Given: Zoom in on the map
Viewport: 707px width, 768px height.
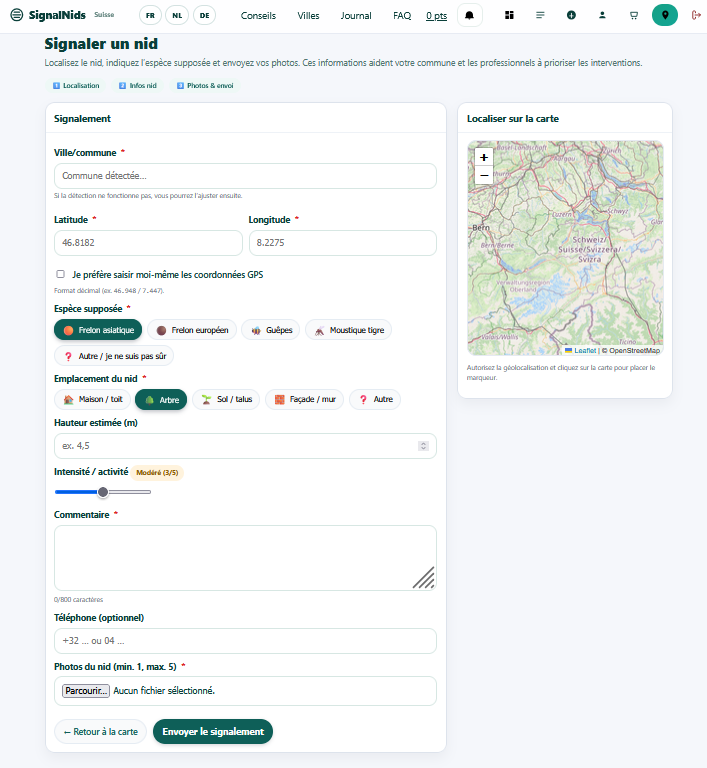Looking at the screenshot, I should [x=484, y=157].
